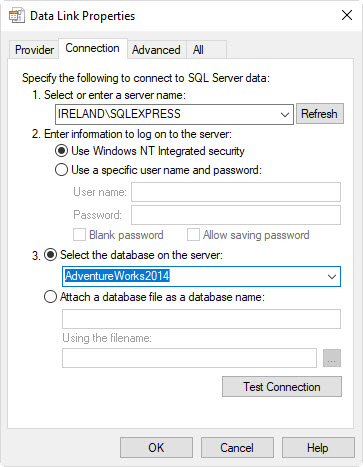Click the Password input field
The height and width of the screenshot is (467, 363).
pos(236,215)
